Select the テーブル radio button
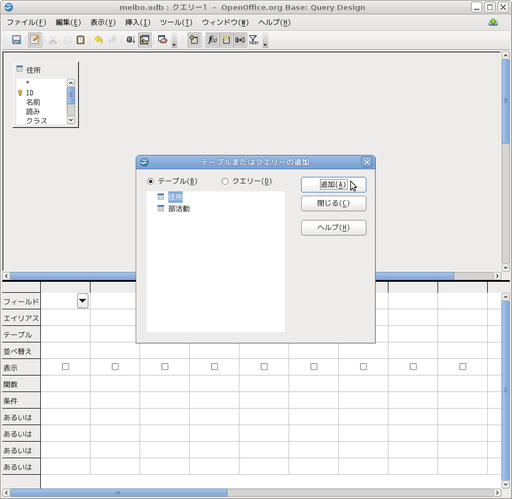The height and width of the screenshot is (499, 512). click(x=151, y=181)
